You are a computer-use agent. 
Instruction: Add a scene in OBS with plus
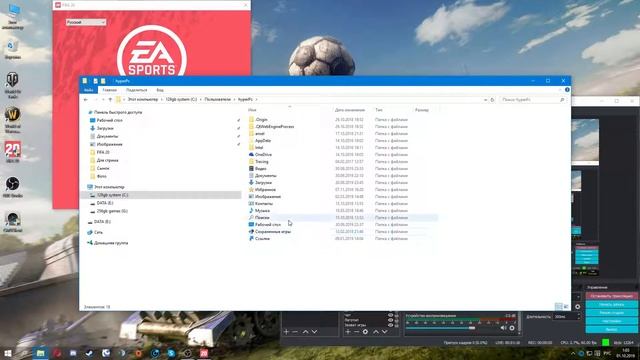[x=286, y=332]
